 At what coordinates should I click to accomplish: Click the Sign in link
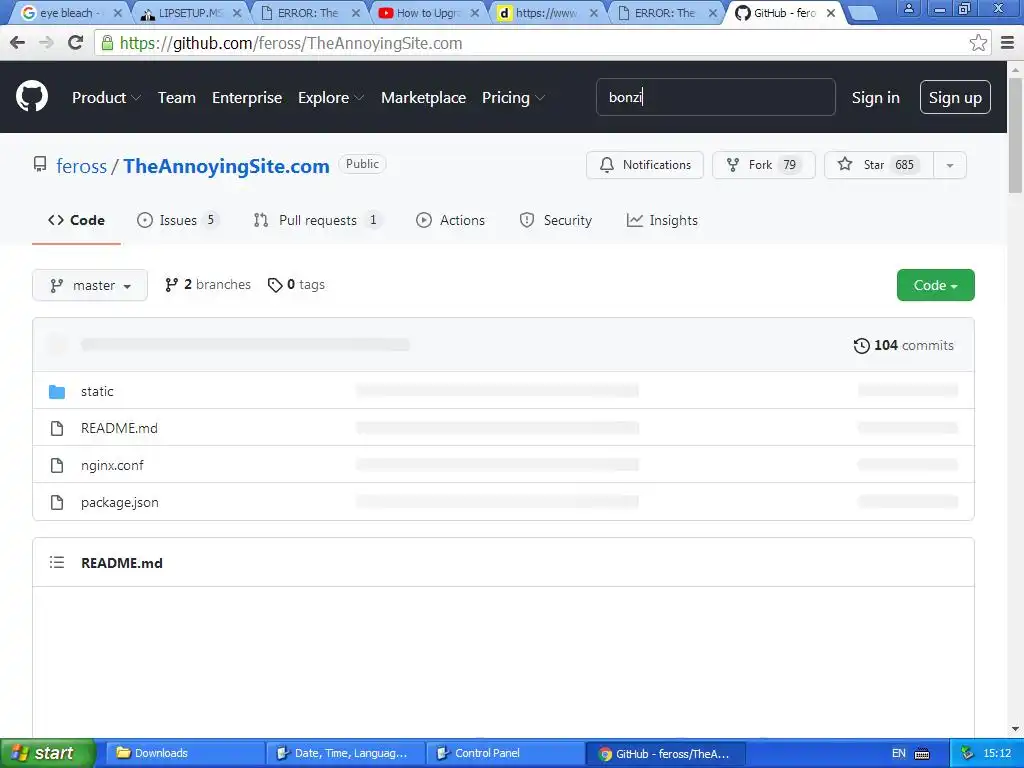(x=875, y=97)
